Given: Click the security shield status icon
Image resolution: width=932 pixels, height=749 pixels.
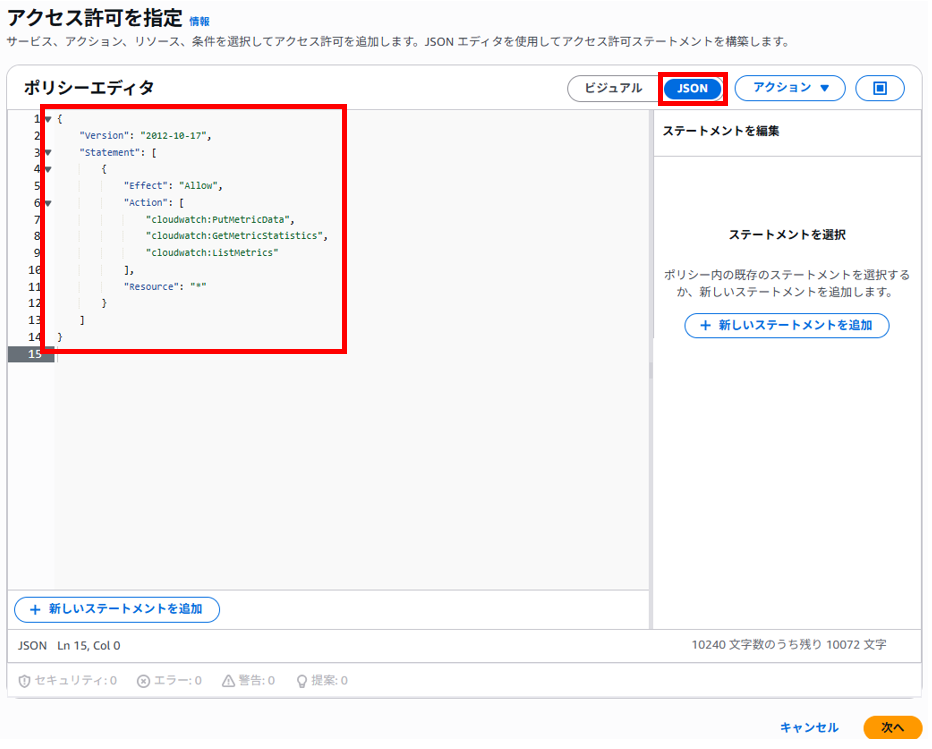Looking at the screenshot, I should [24, 681].
